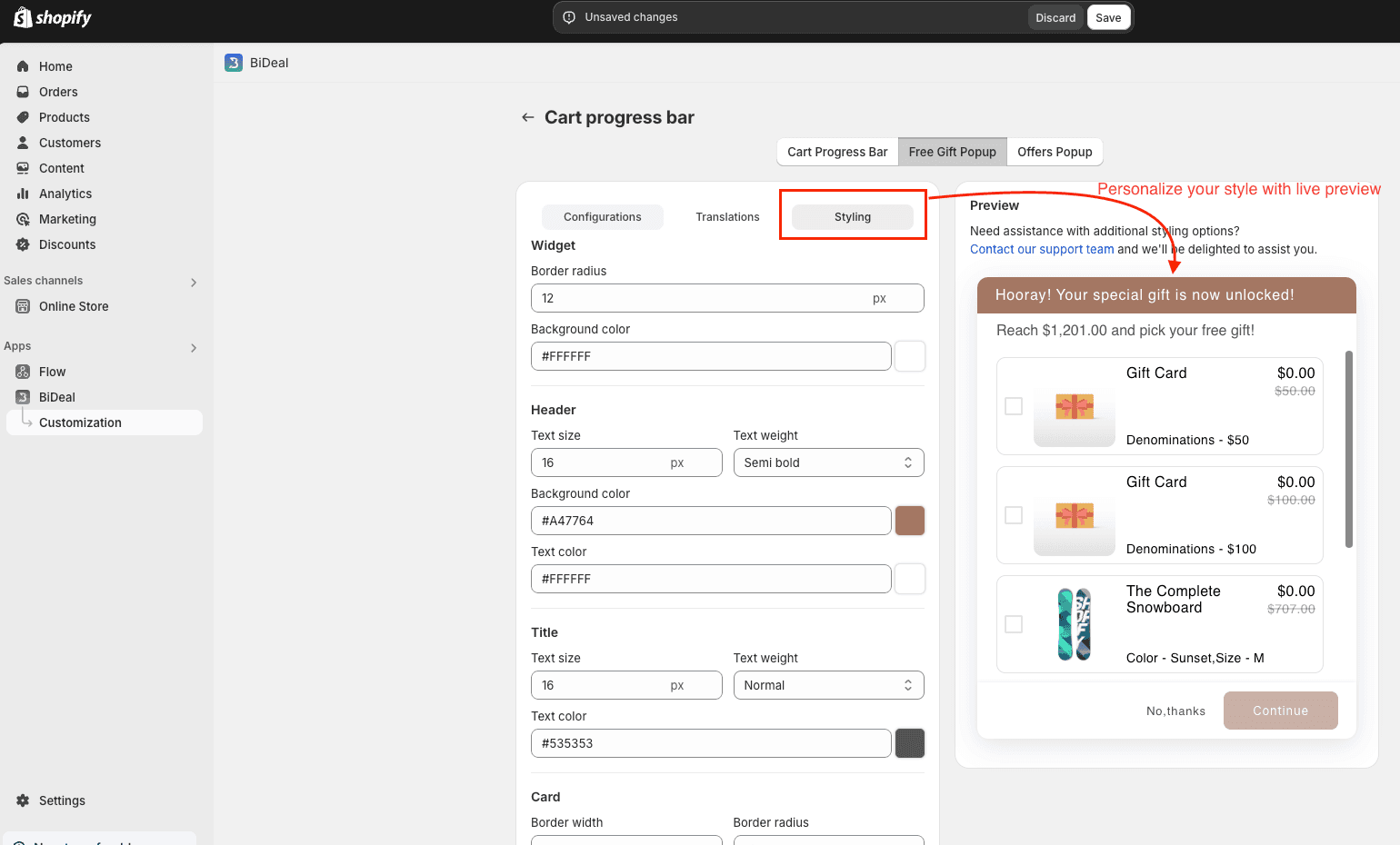Click the Widget Border radius field
The image size is (1400, 845).
point(727,298)
